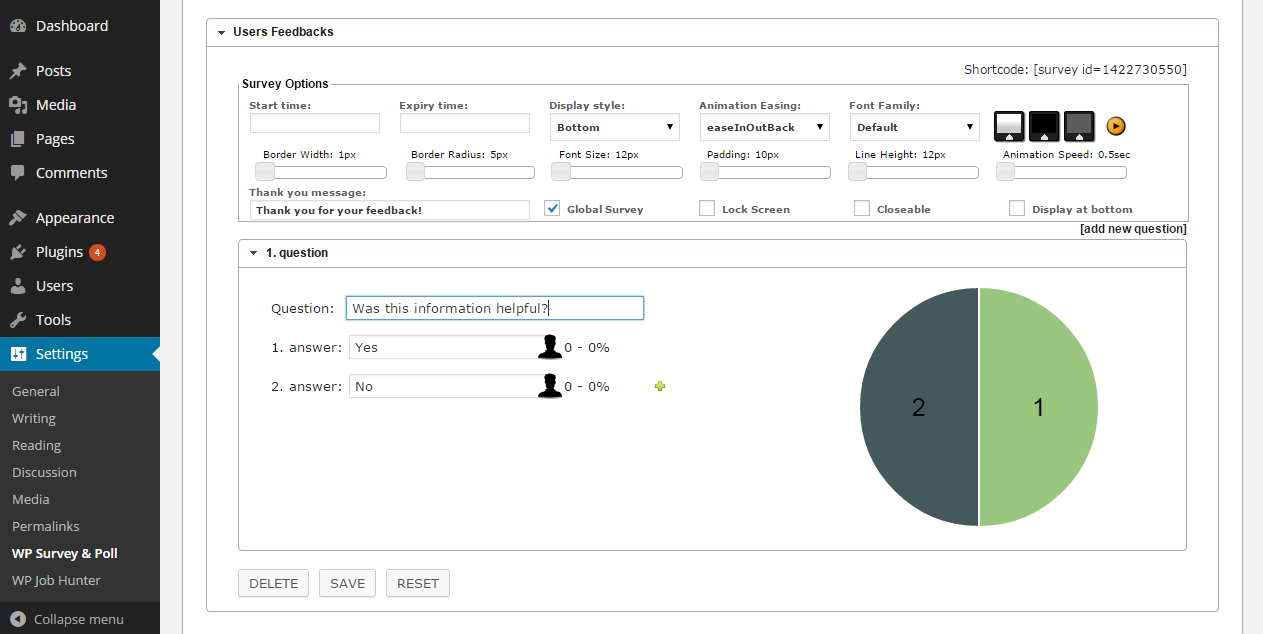The height and width of the screenshot is (634, 1263).
Task: Click the Thank you message field
Action: pos(390,210)
